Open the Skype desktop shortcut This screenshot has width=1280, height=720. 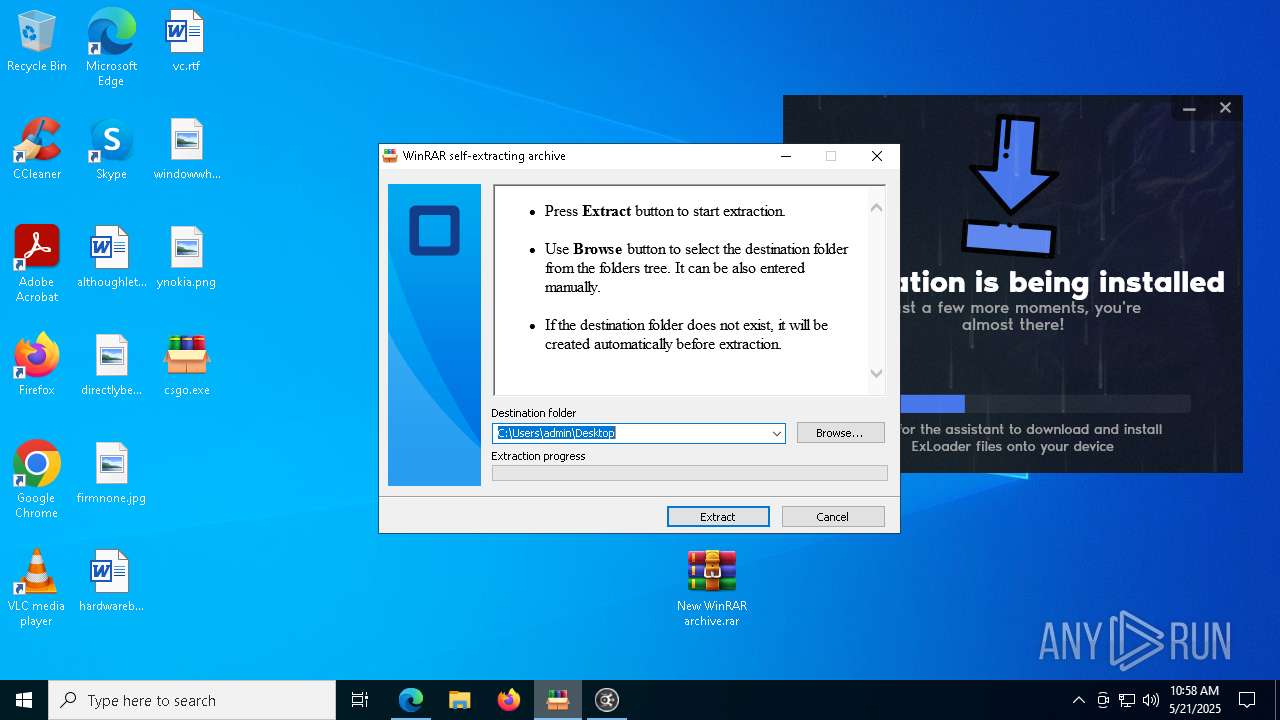(x=111, y=149)
